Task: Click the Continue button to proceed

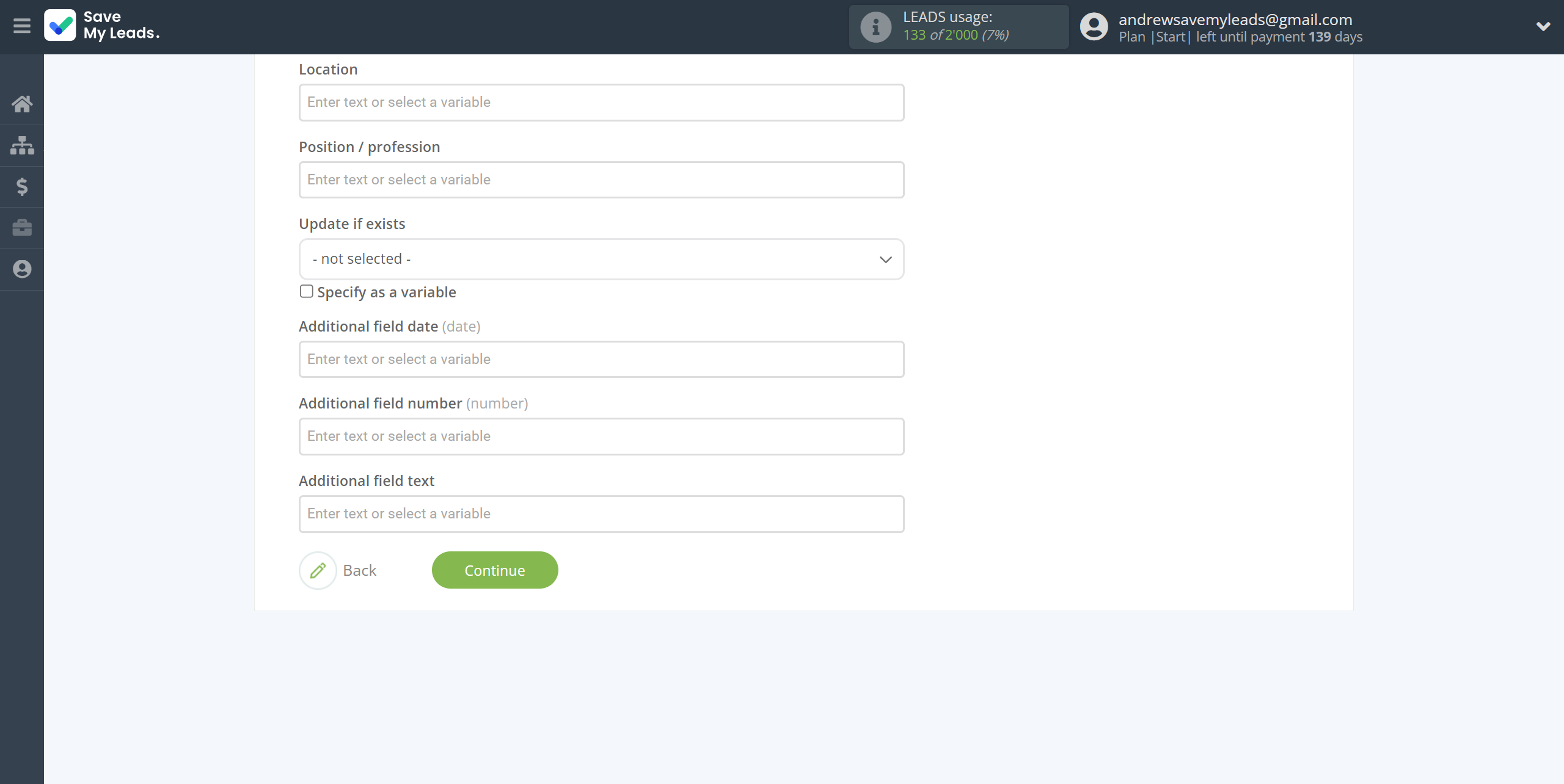Action: (495, 570)
